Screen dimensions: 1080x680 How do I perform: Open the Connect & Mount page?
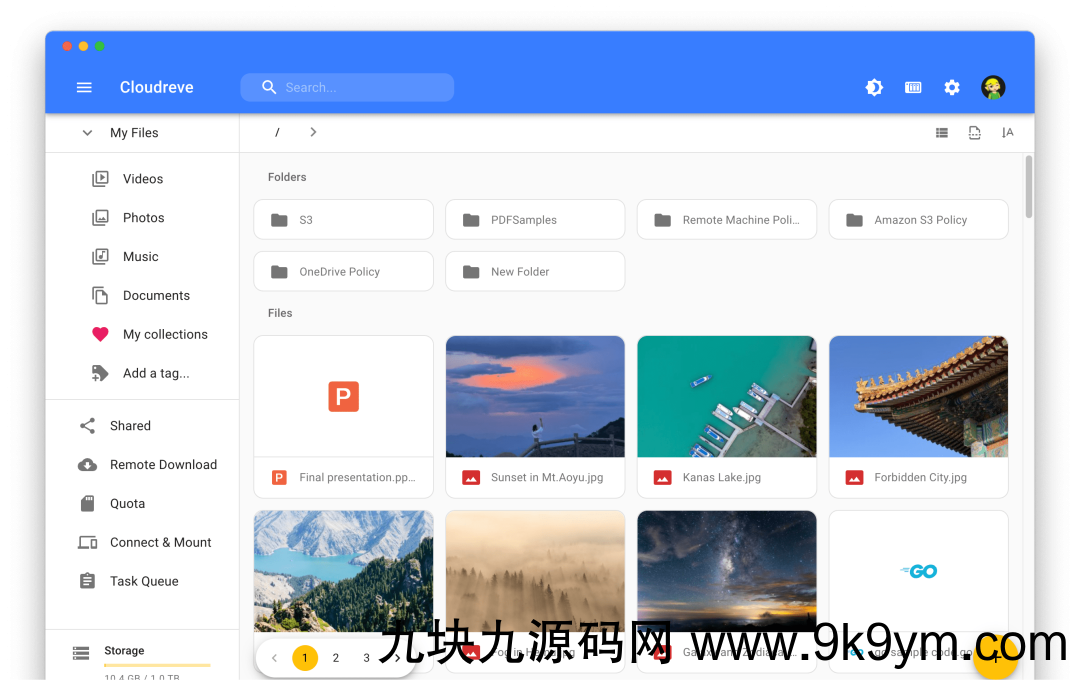point(160,543)
